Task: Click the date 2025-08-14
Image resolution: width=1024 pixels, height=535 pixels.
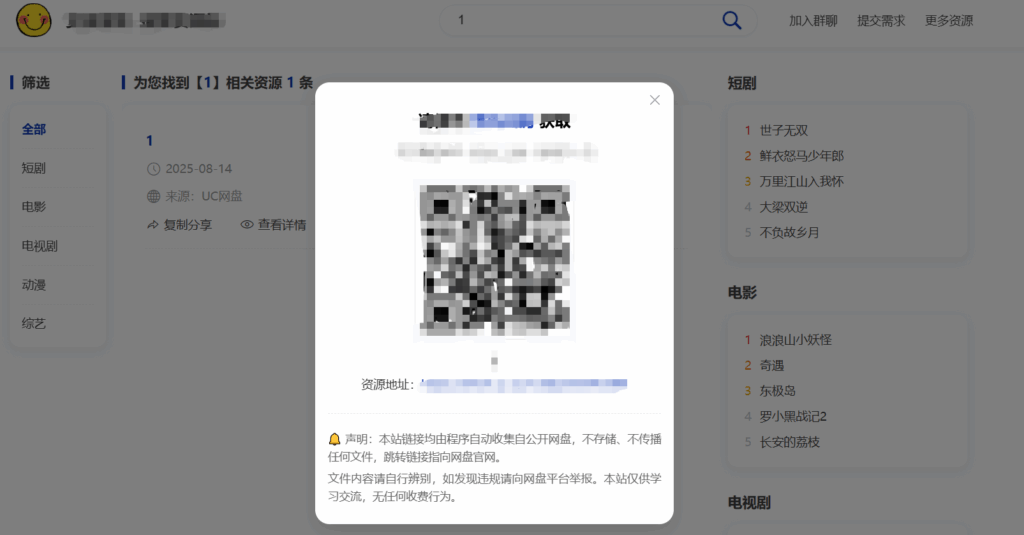Action: pos(199,169)
